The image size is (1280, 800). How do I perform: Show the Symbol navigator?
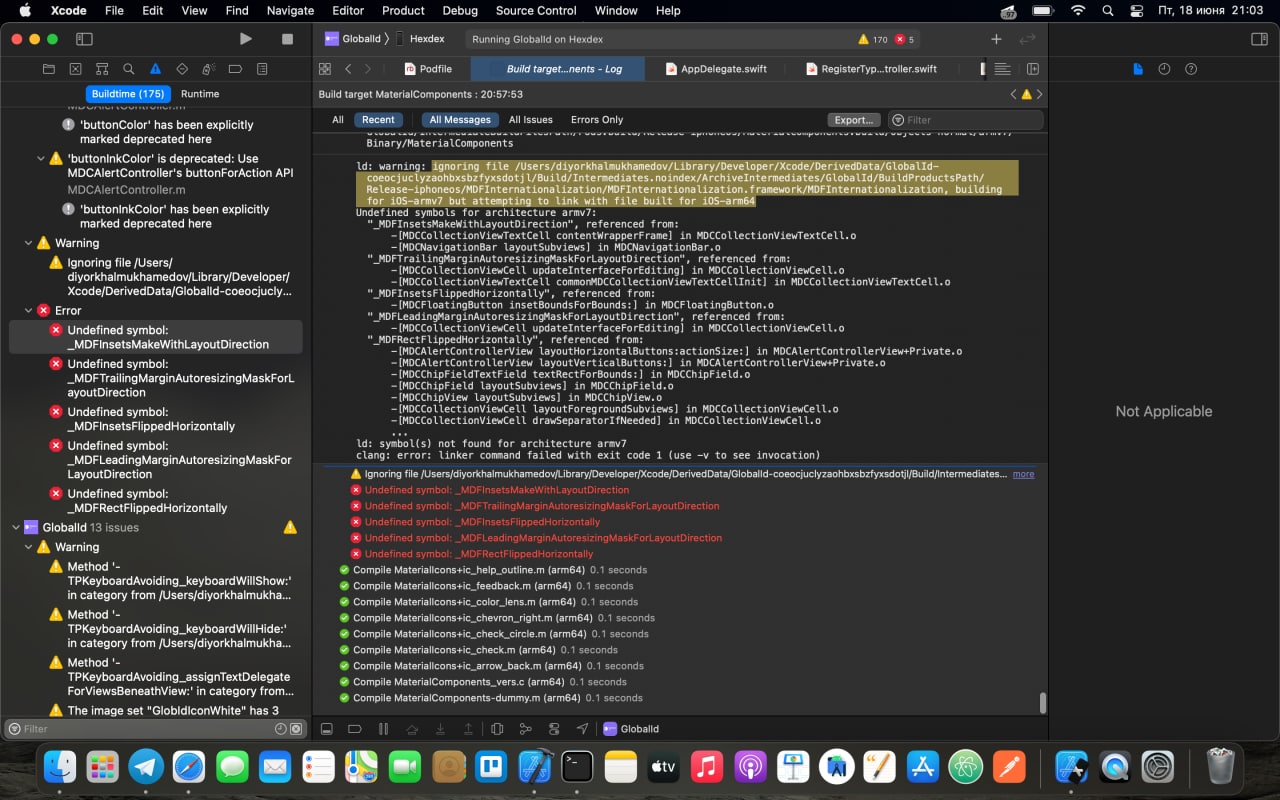(x=102, y=69)
